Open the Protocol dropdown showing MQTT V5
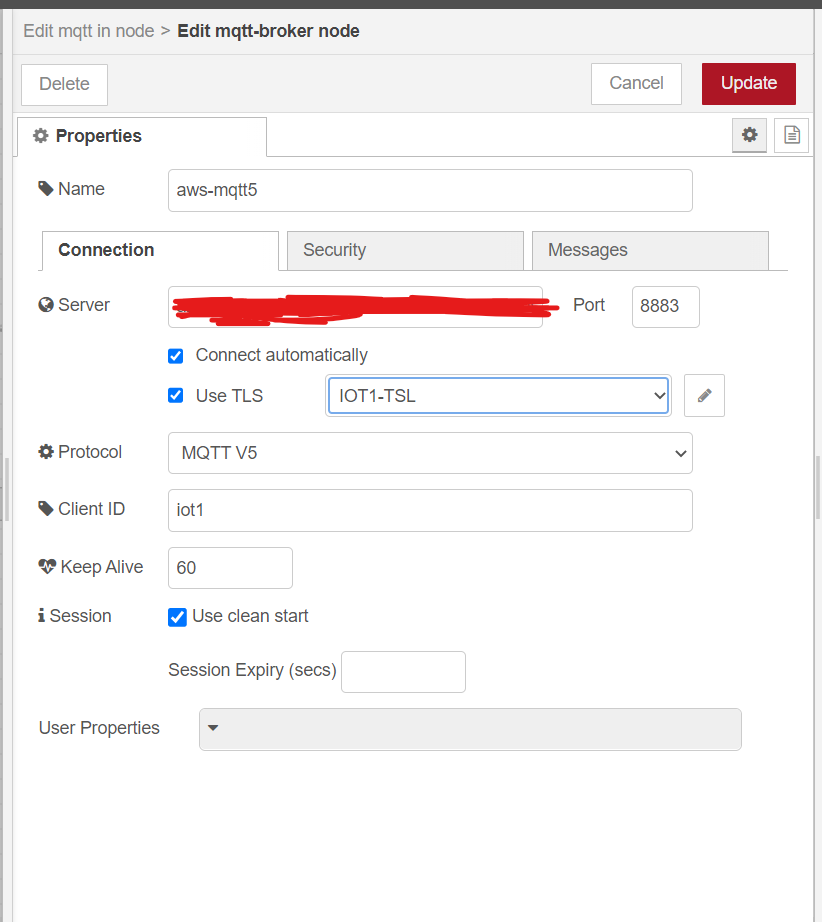 tap(430, 453)
